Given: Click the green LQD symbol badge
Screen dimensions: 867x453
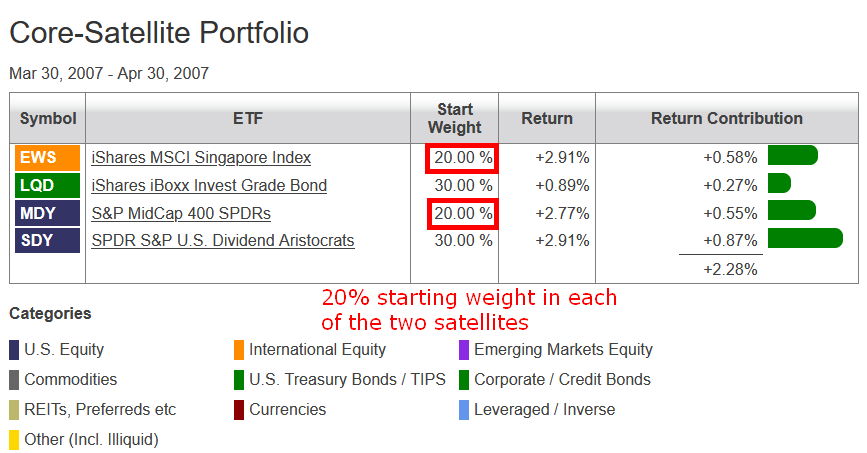Looking at the screenshot, I should click(48, 185).
